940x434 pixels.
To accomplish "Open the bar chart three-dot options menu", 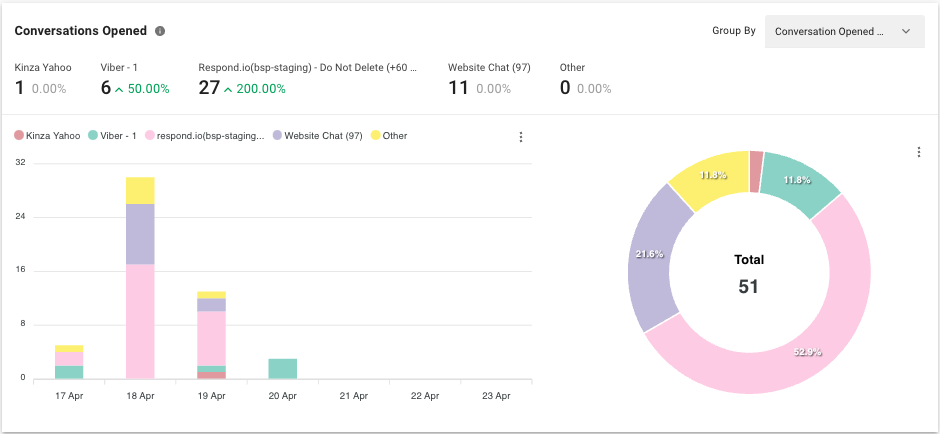I will pyautogui.click(x=520, y=137).
